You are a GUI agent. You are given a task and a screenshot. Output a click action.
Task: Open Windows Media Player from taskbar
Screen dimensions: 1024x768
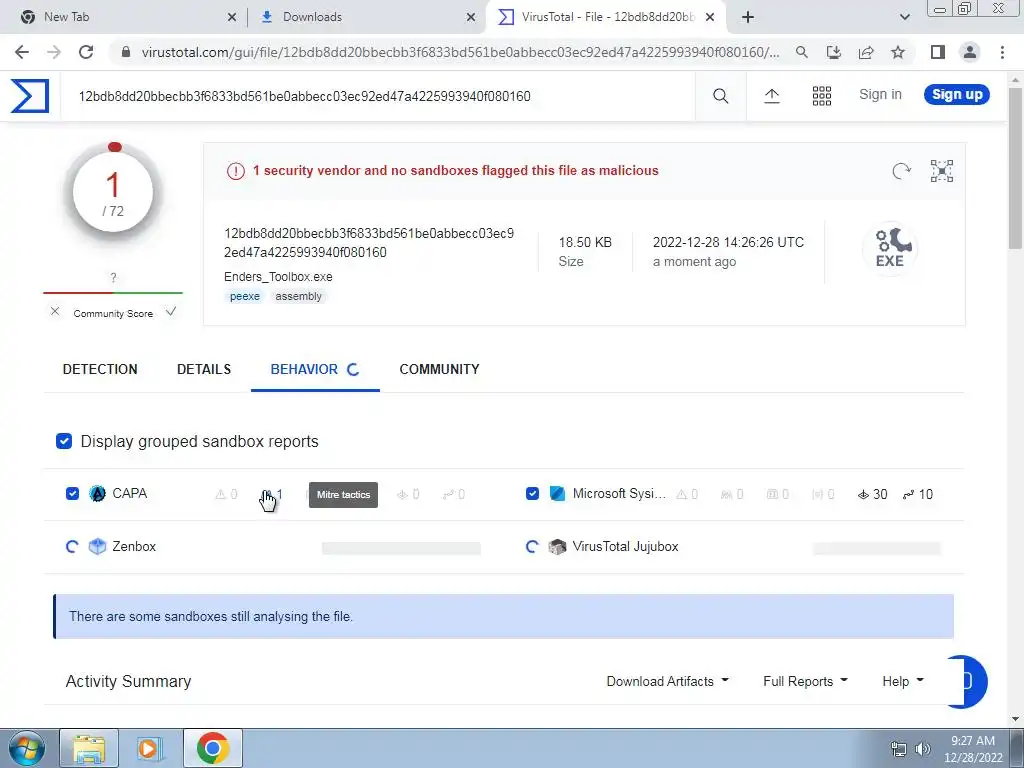[x=150, y=748]
